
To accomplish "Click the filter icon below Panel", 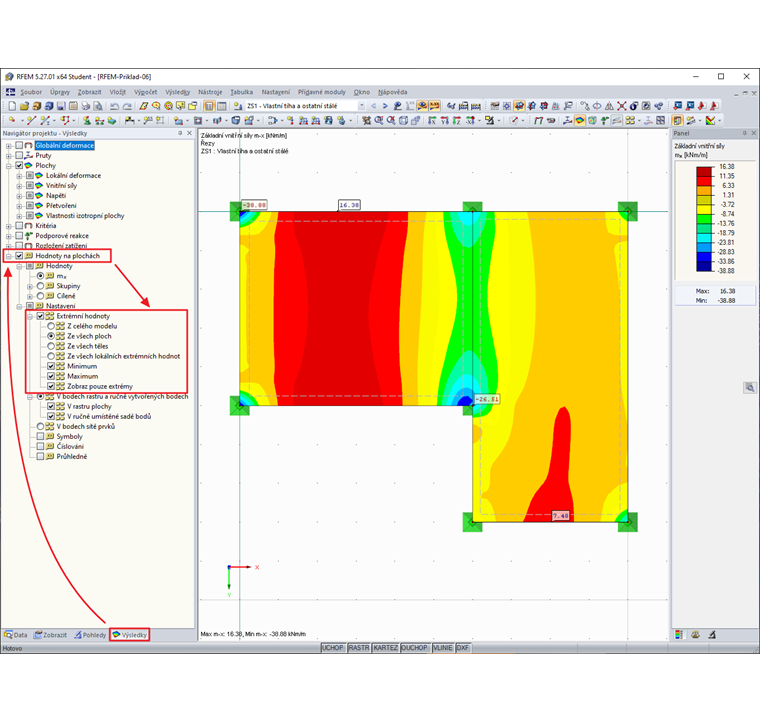I will coord(712,634).
